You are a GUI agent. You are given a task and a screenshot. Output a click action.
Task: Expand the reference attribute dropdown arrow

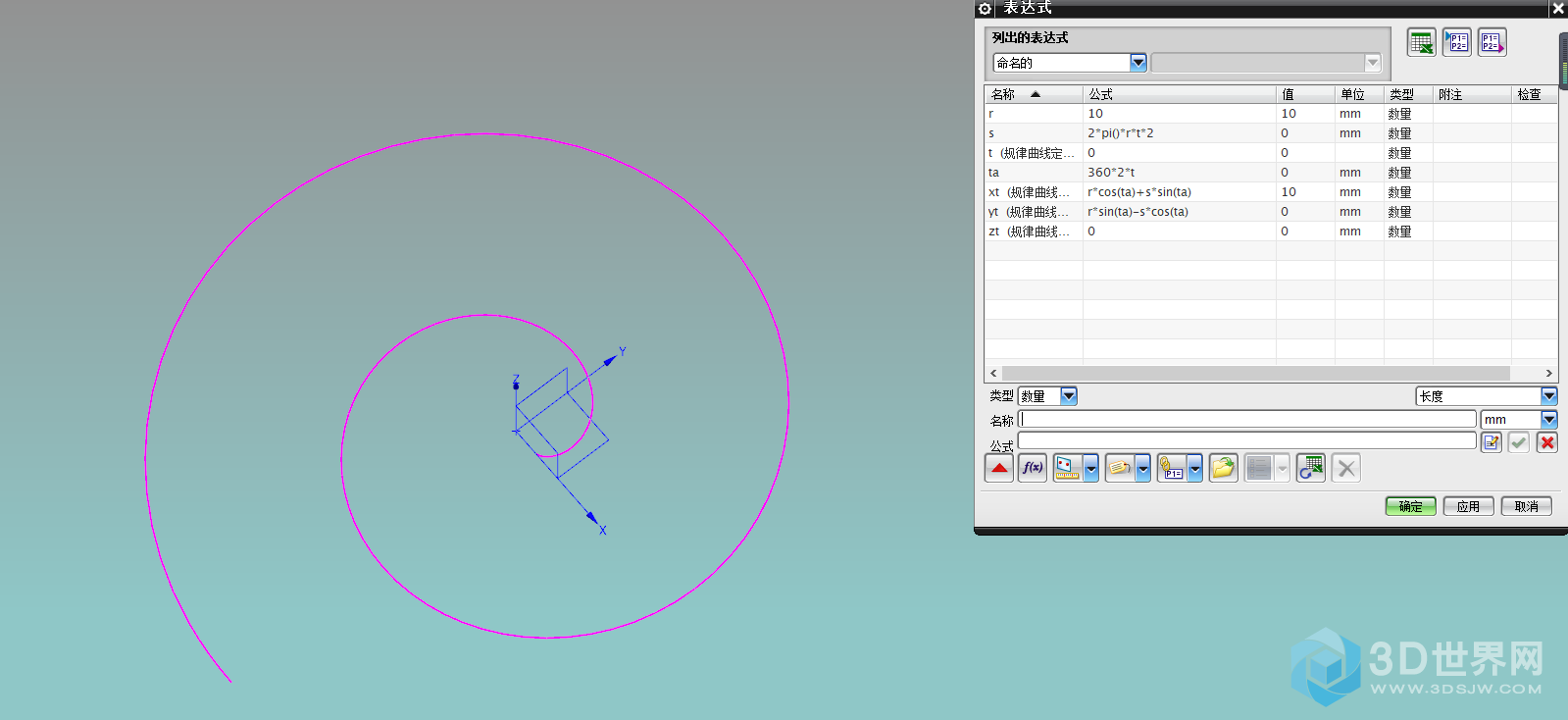point(1142,468)
